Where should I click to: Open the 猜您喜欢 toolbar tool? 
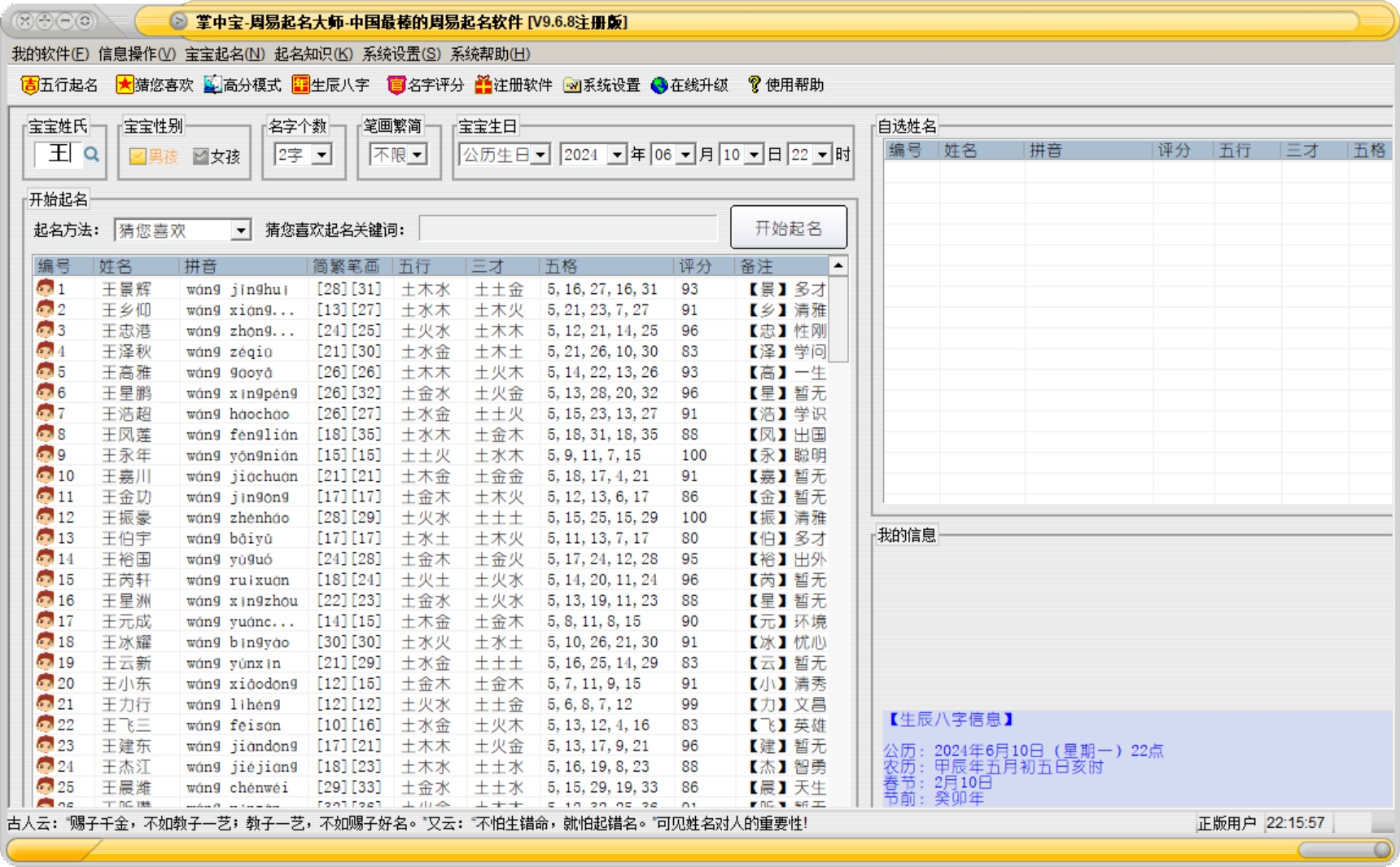[155, 85]
